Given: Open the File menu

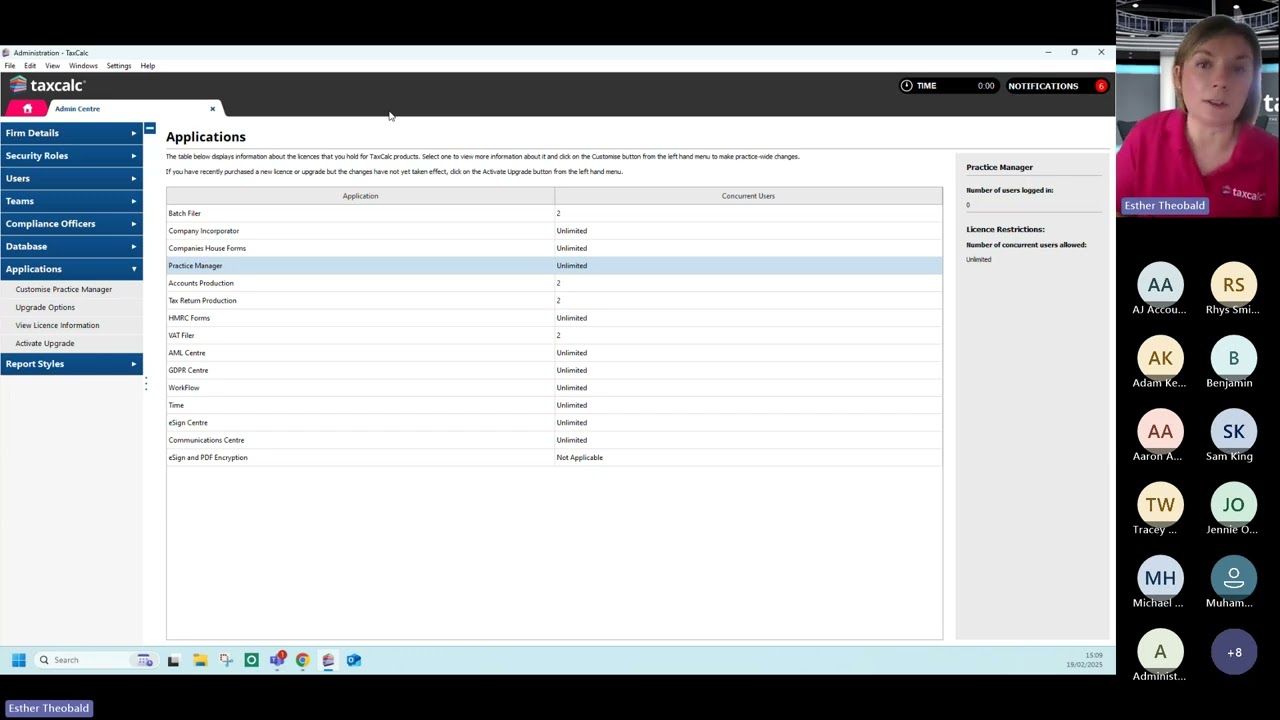Looking at the screenshot, I should tap(10, 66).
